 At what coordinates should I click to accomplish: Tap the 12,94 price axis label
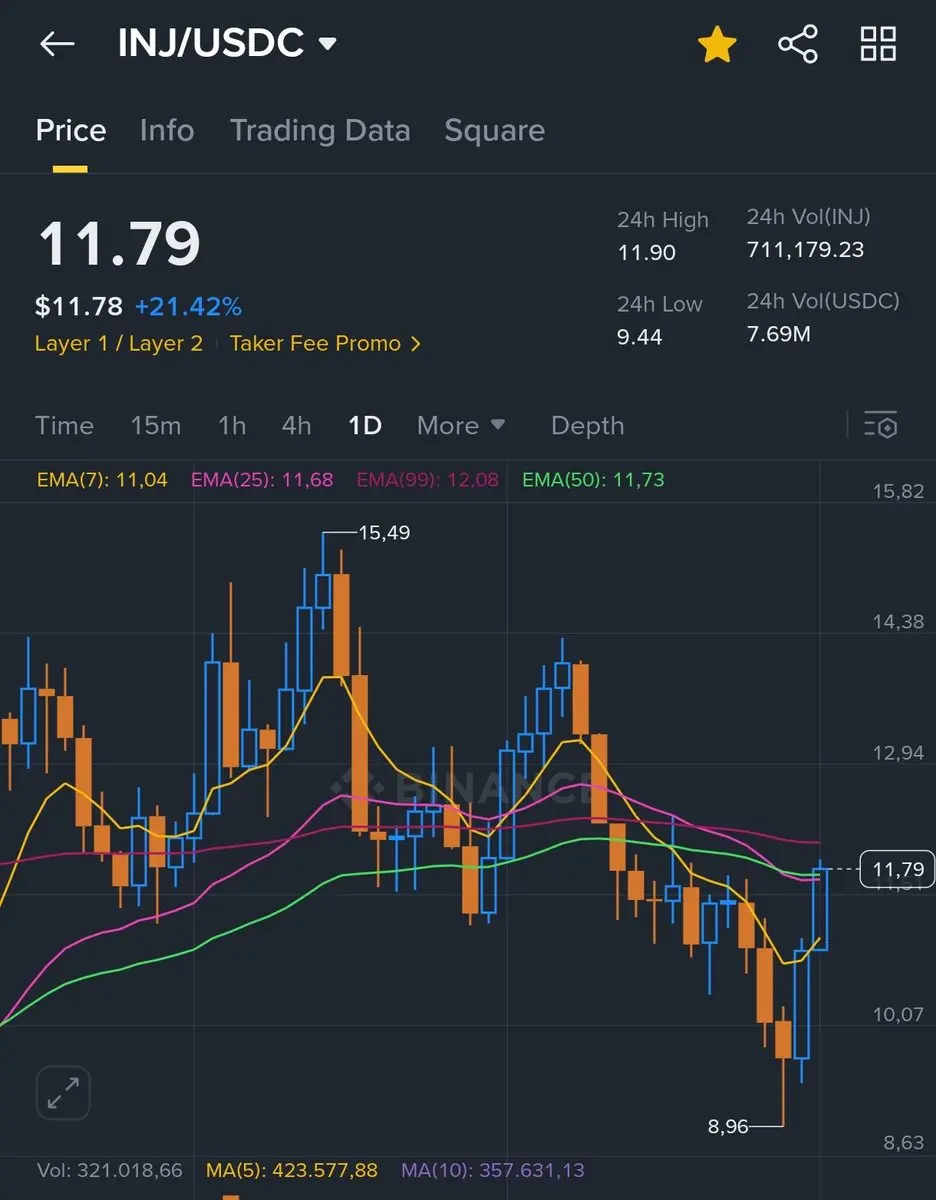click(x=898, y=753)
